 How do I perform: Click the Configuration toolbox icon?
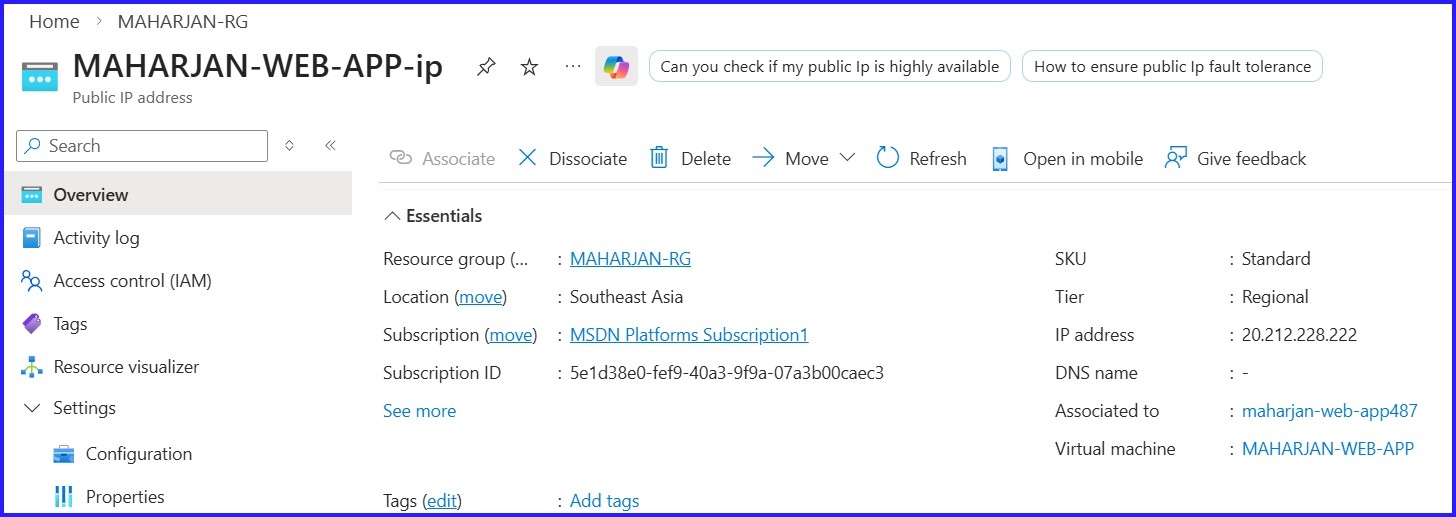[x=64, y=454]
